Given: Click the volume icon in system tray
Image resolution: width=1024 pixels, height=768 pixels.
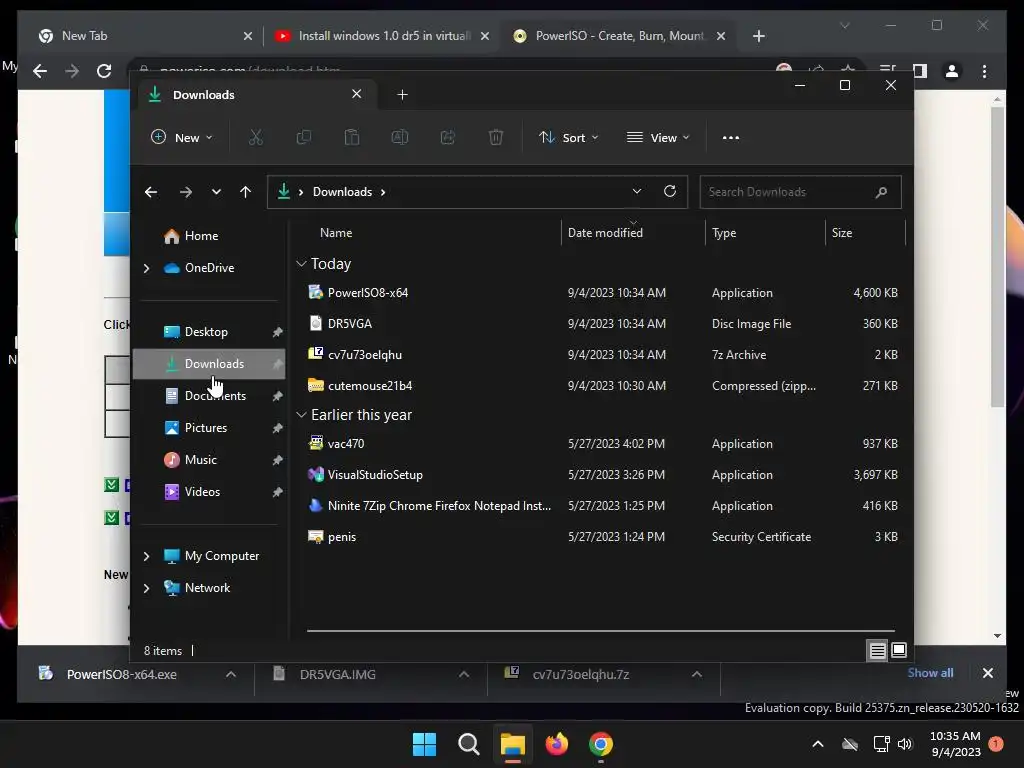Looking at the screenshot, I should (x=904, y=744).
